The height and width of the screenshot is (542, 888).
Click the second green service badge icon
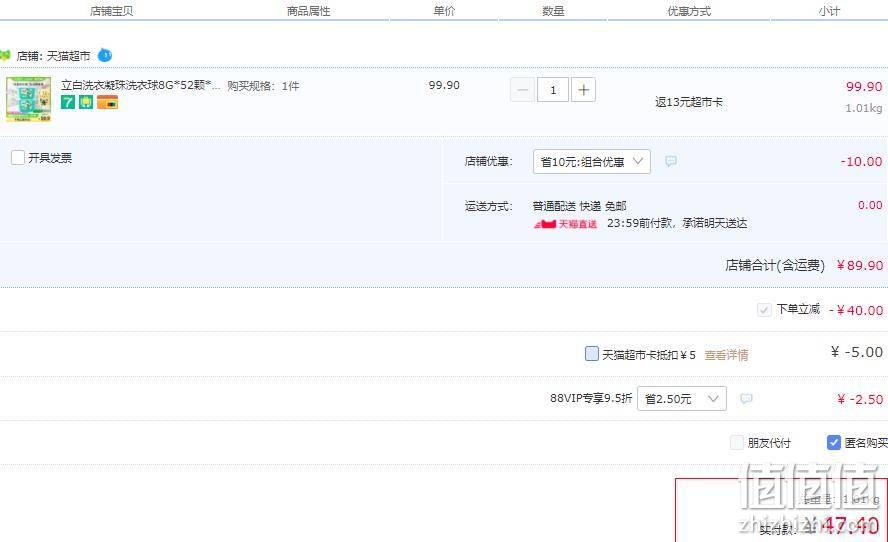tap(86, 103)
